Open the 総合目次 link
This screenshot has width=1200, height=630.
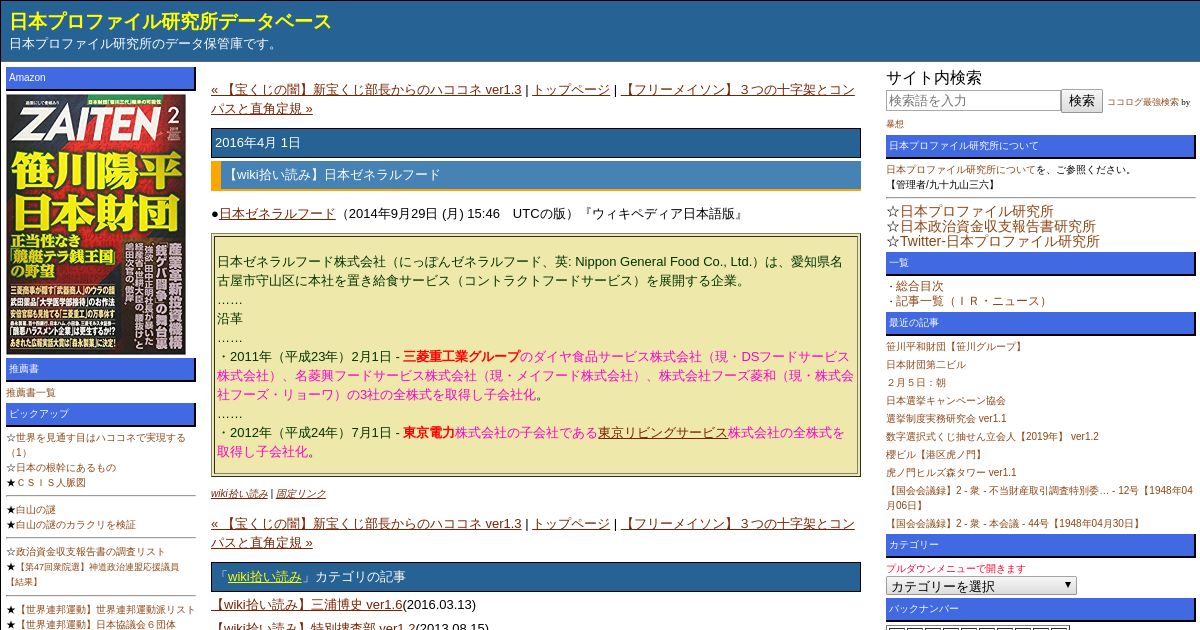919,286
